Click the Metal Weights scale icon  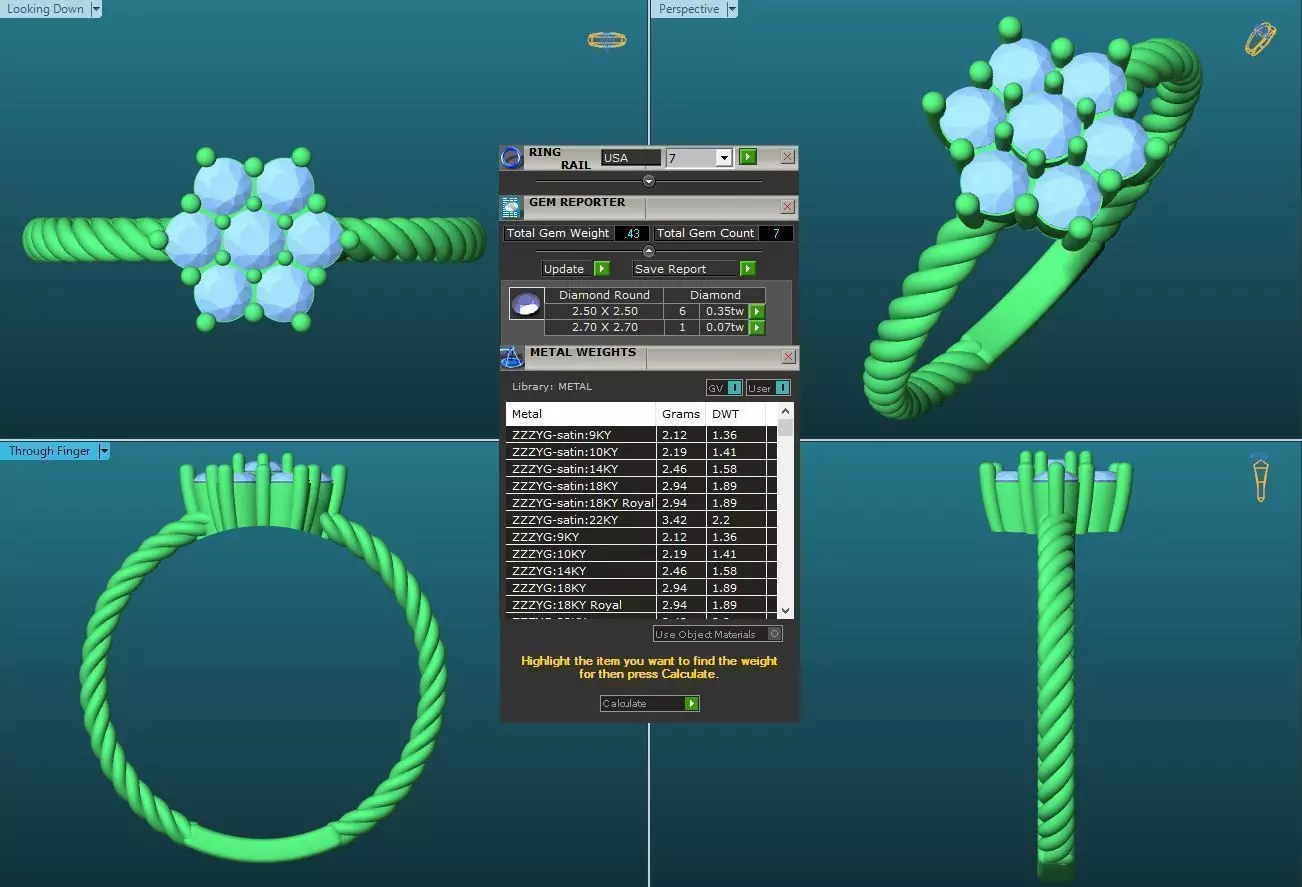click(x=511, y=358)
